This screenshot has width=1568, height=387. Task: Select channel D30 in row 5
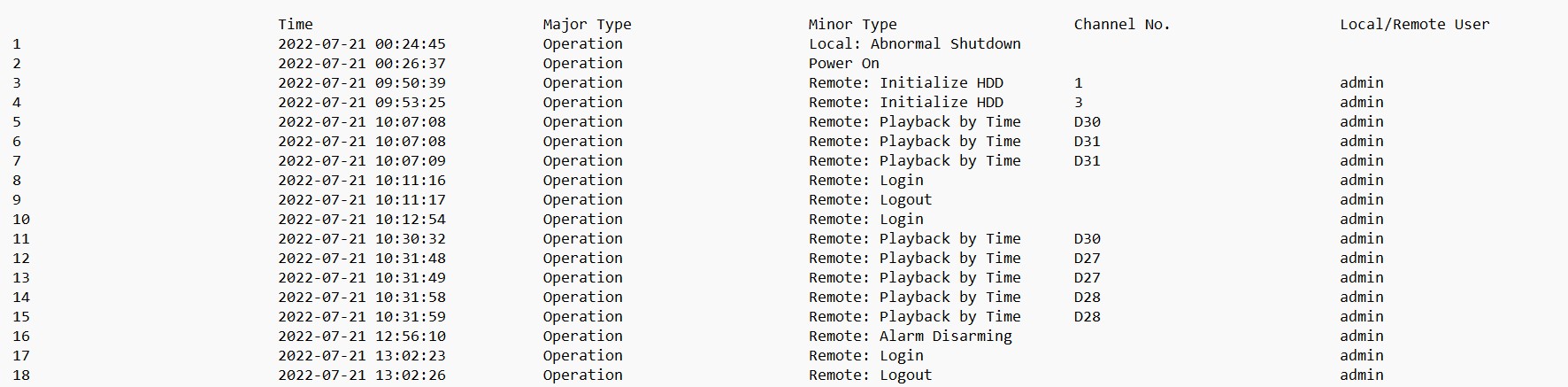(x=1087, y=122)
